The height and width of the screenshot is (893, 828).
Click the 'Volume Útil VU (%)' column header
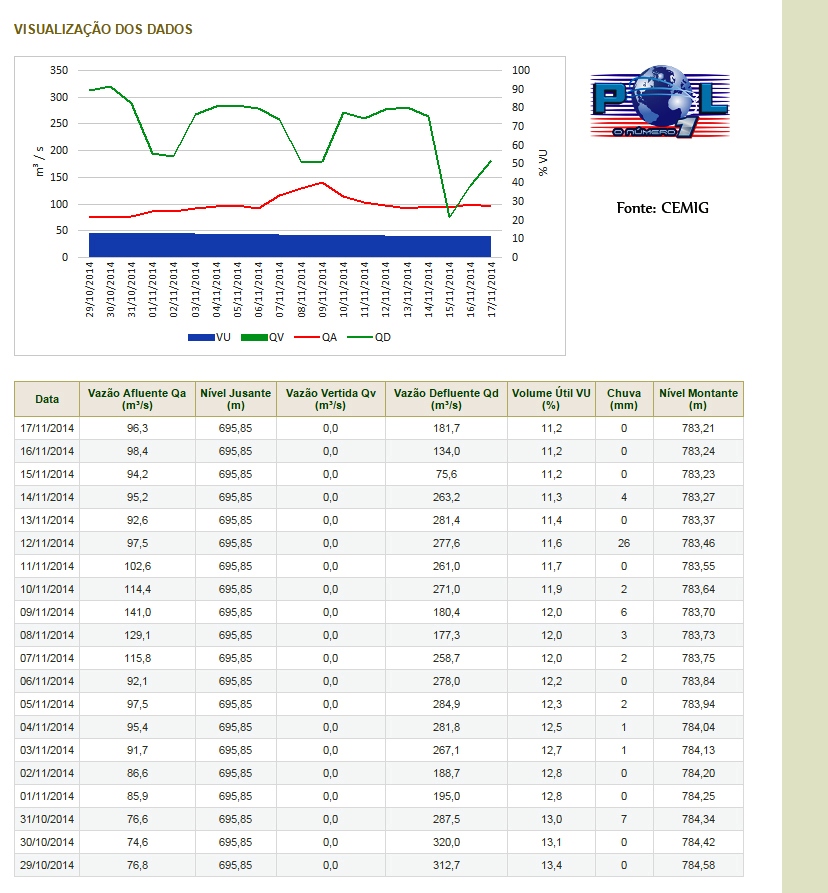coord(551,399)
